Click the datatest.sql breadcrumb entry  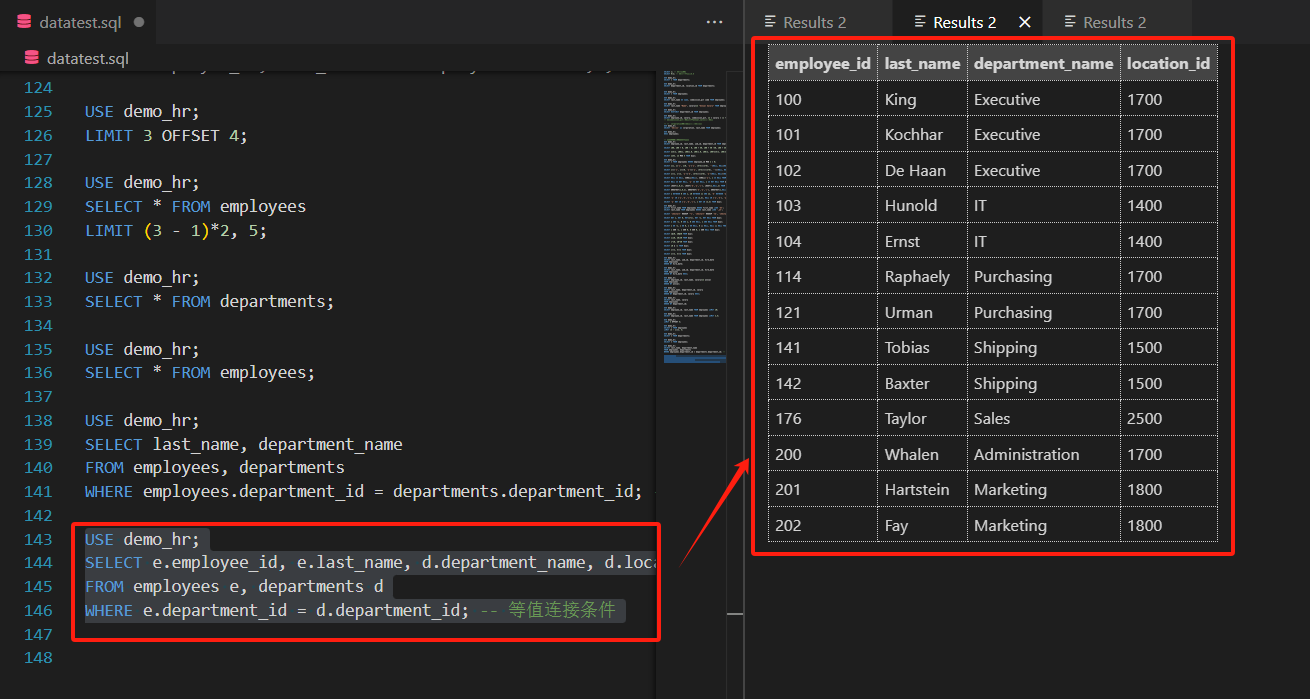88,58
